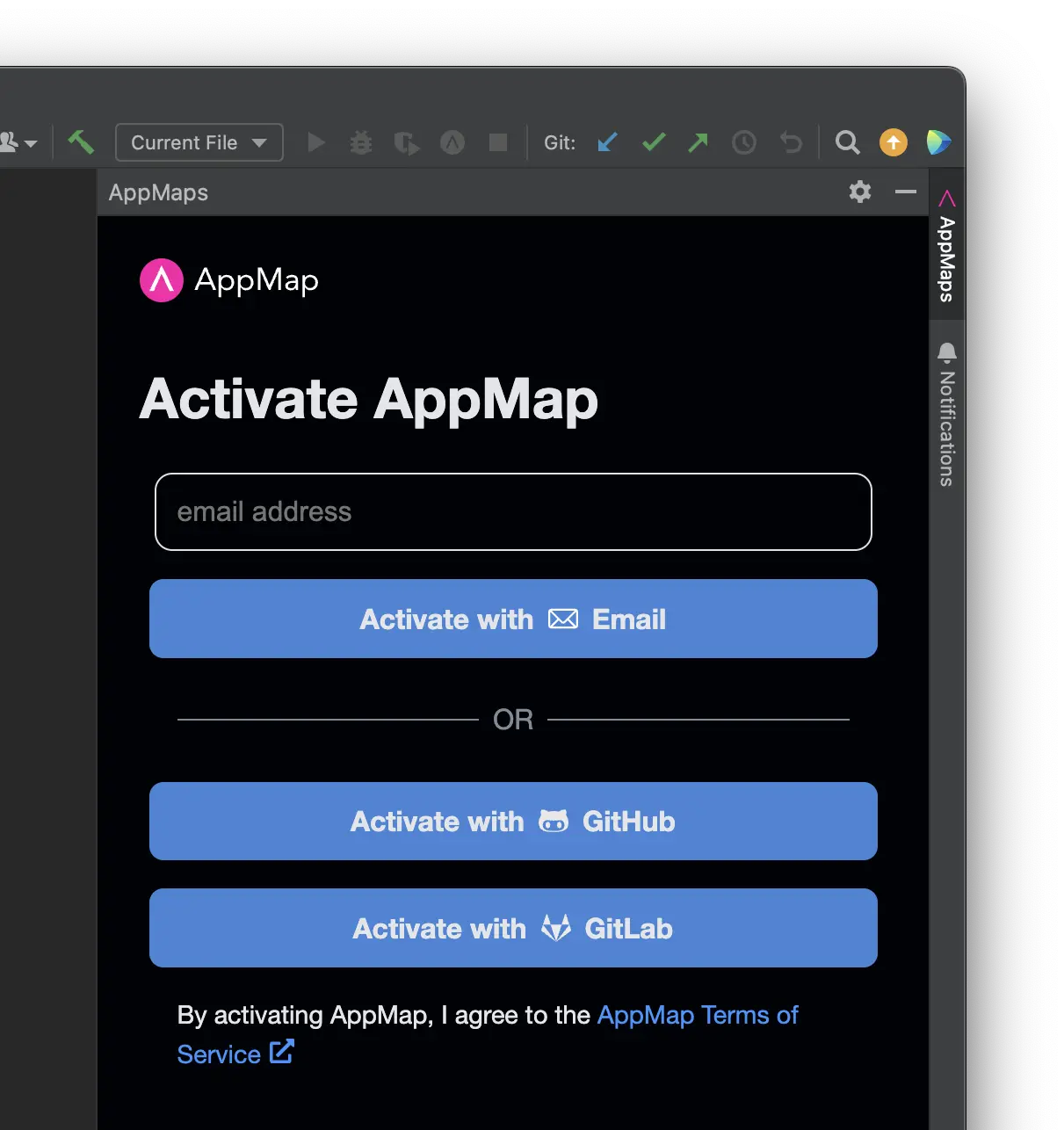Open Git Show History clock icon
Screen dimensions: 1064x1130
744,142
